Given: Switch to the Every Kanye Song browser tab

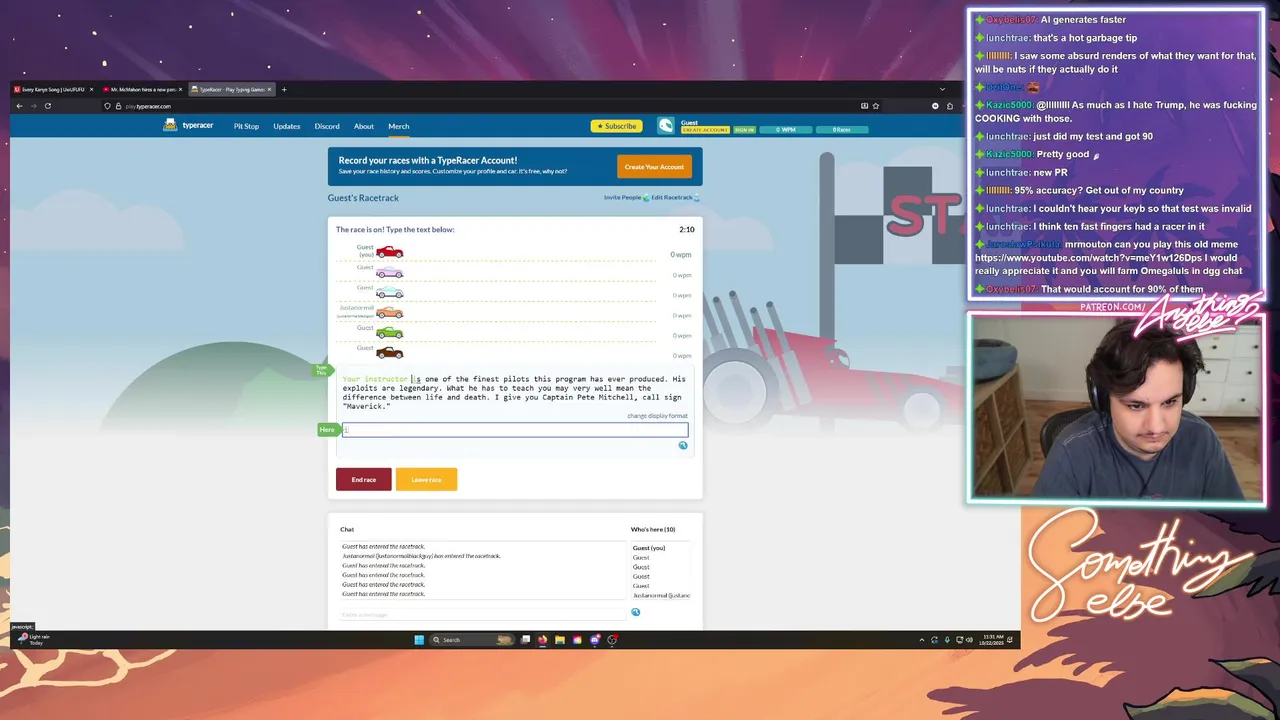Looking at the screenshot, I should (x=51, y=90).
